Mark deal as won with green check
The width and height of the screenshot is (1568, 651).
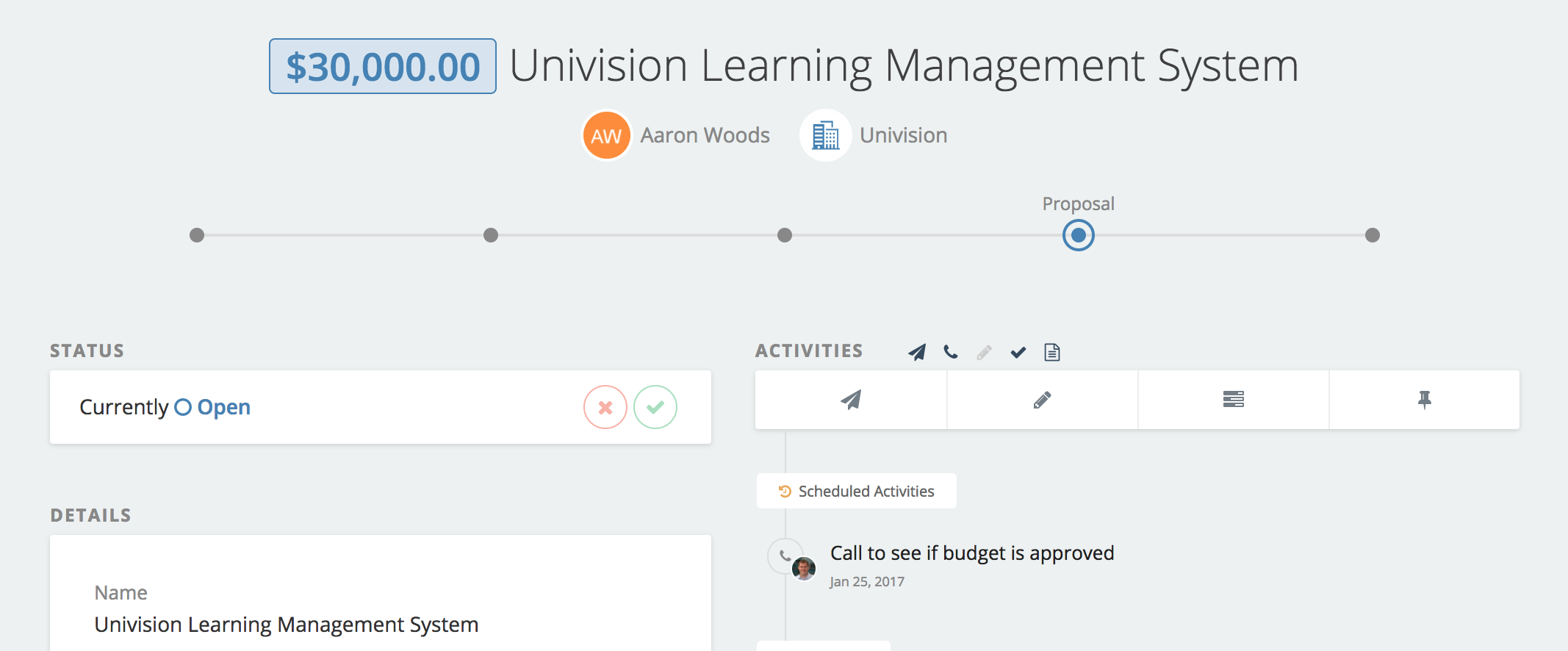pyautogui.click(x=655, y=407)
